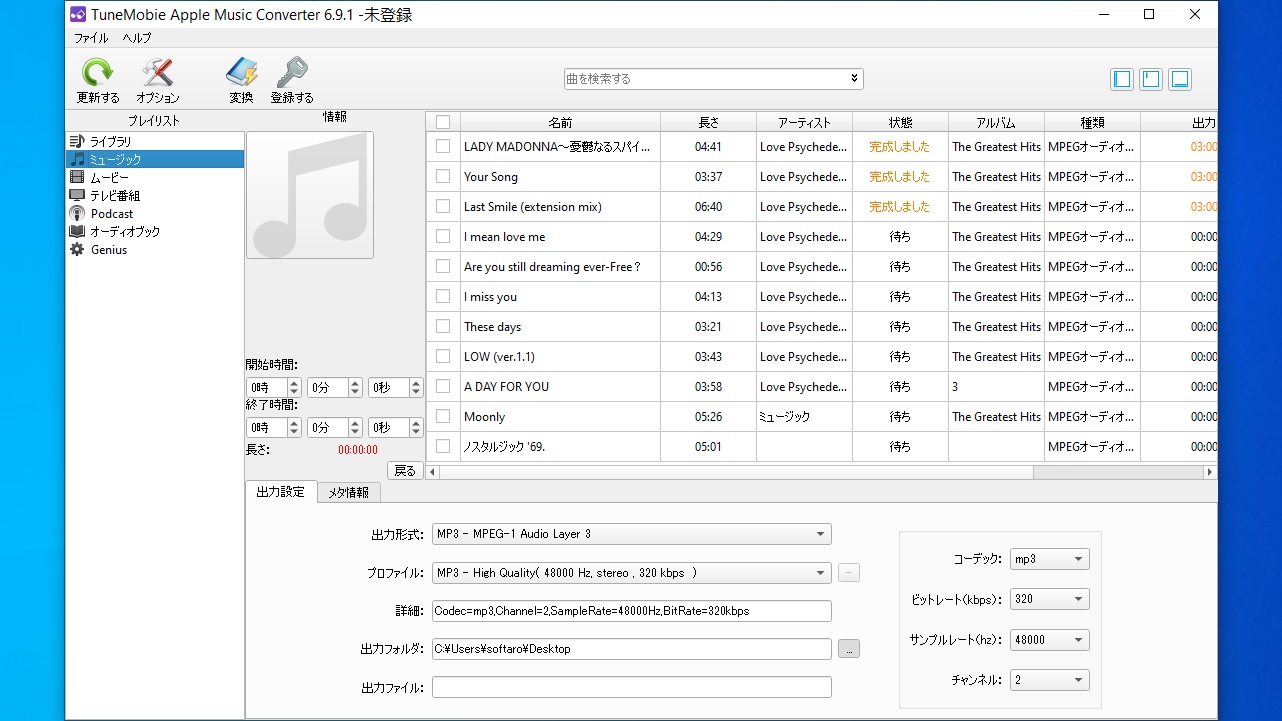Check the box for ノスタルジック '69.
Viewport: 1282px width, 721px height.
click(443, 446)
